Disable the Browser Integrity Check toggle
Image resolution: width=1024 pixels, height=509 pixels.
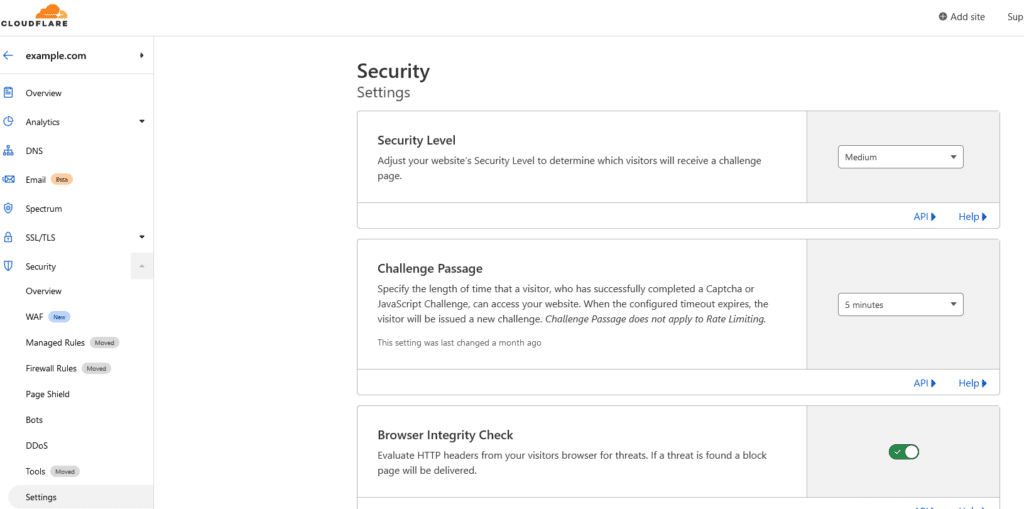pyautogui.click(x=903, y=452)
